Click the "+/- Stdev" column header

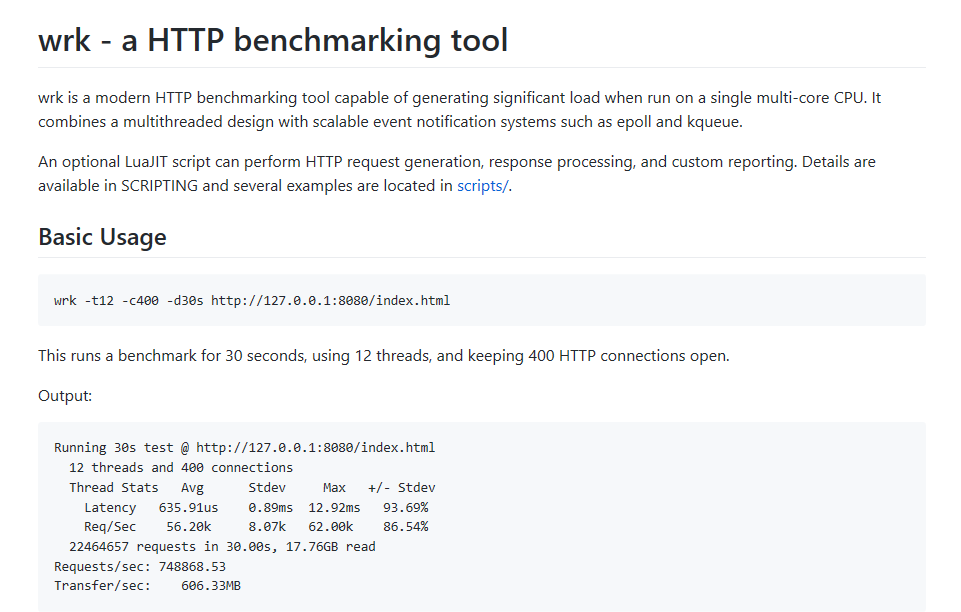(x=401, y=487)
